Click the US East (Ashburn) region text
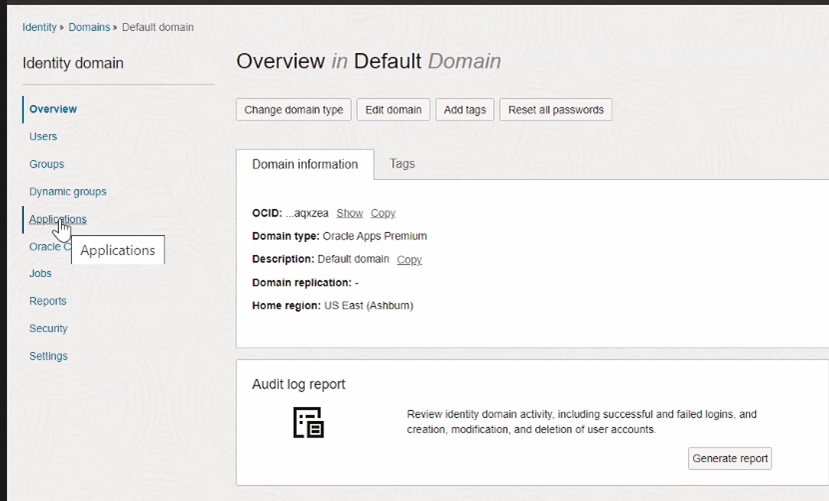 (x=369, y=305)
